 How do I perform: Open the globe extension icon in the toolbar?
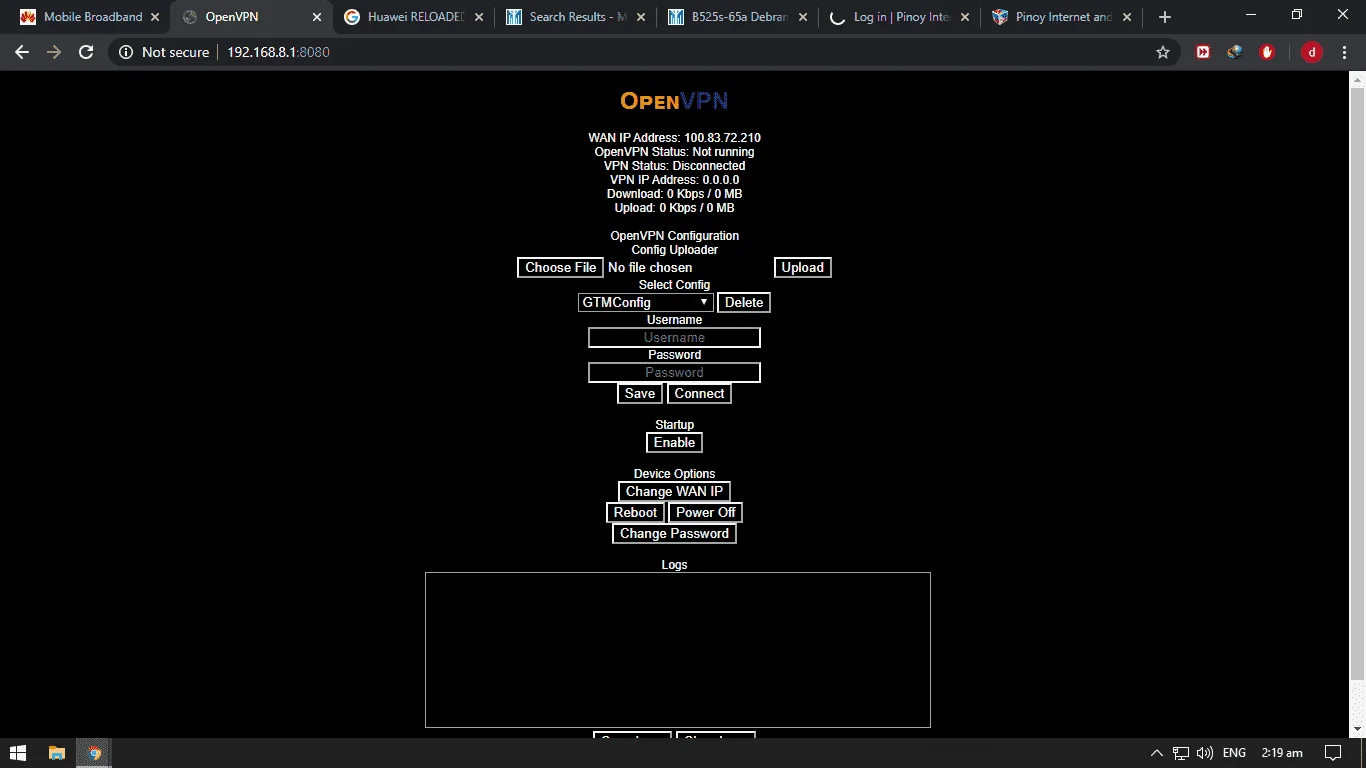point(1235,52)
